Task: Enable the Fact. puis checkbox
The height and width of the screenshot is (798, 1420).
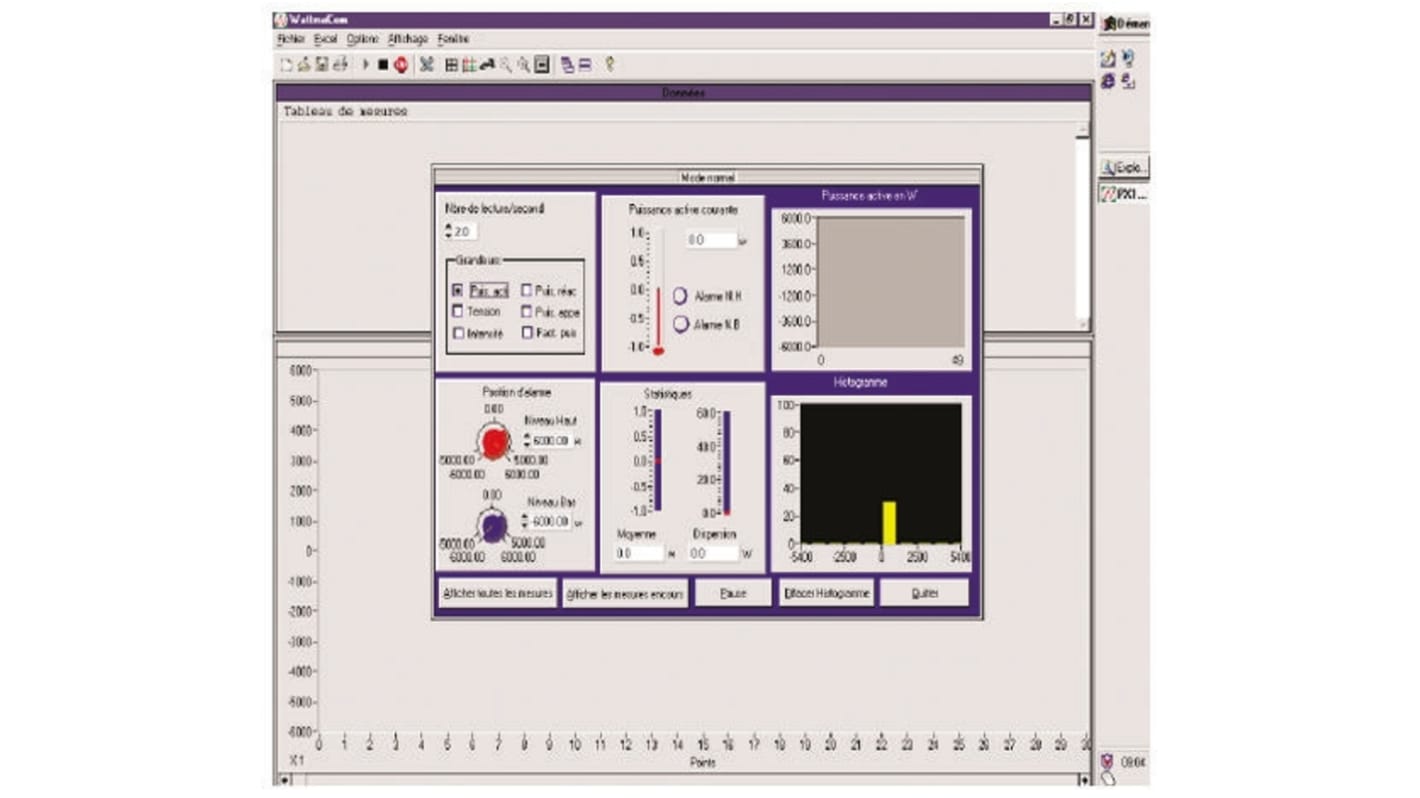Action: click(x=527, y=333)
